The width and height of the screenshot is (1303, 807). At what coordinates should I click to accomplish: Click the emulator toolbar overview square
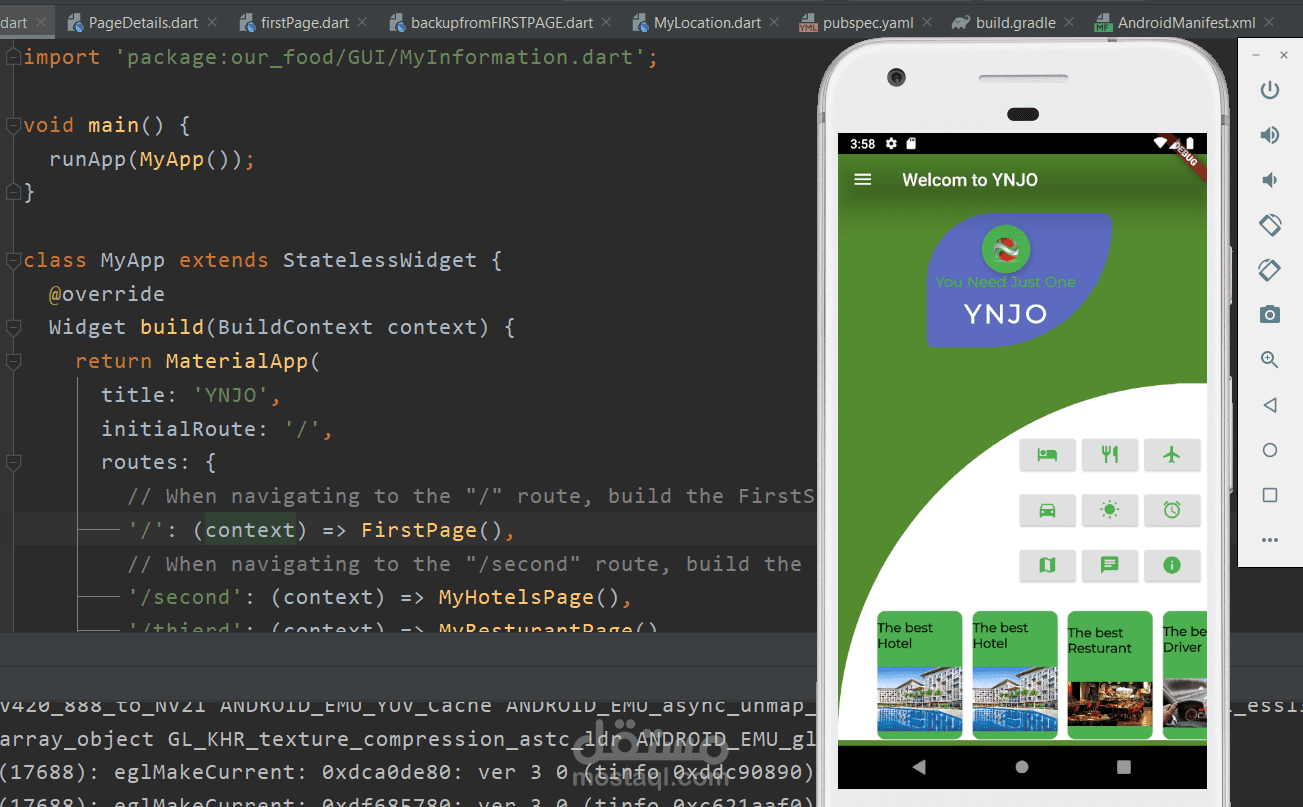(1270, 495)
